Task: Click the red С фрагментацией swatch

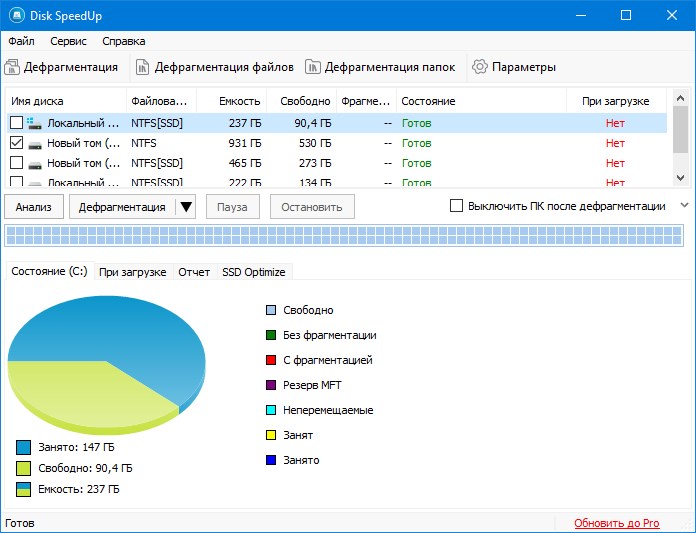Action: pyautogui.click(x=271, y=360)
